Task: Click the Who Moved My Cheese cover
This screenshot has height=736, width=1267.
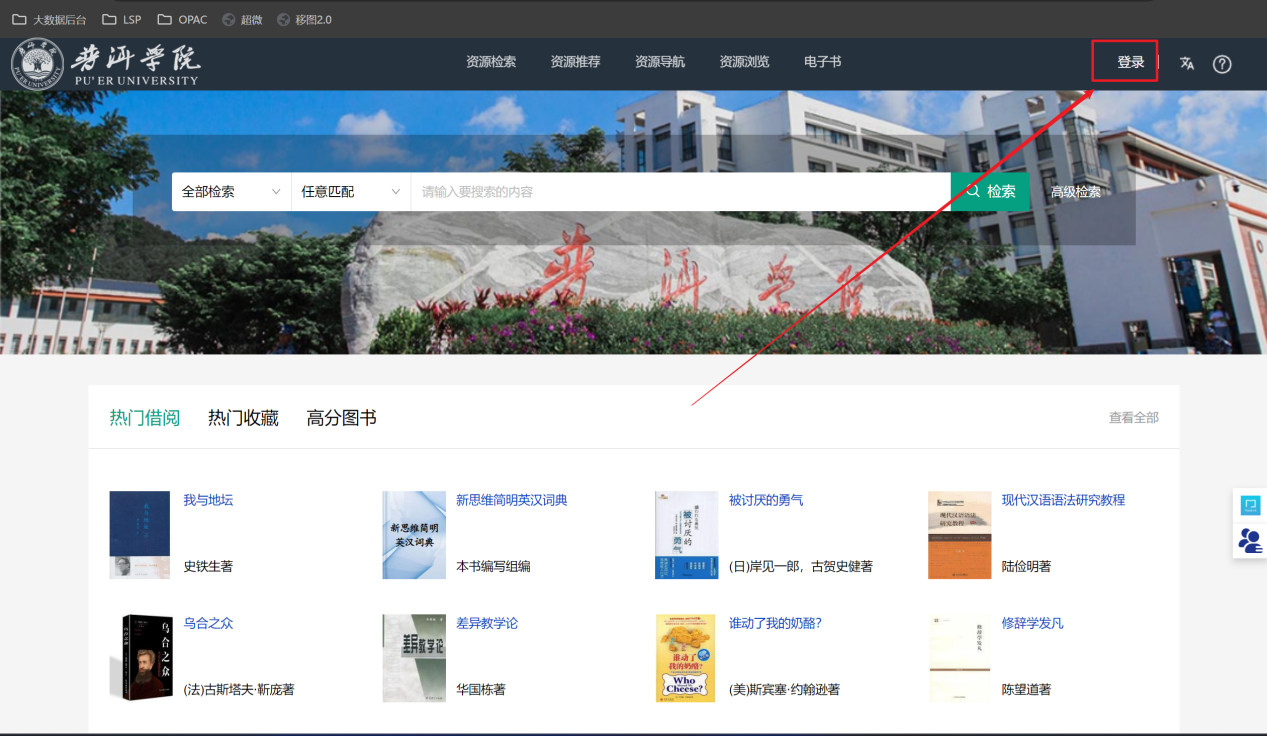Action: 686,658
